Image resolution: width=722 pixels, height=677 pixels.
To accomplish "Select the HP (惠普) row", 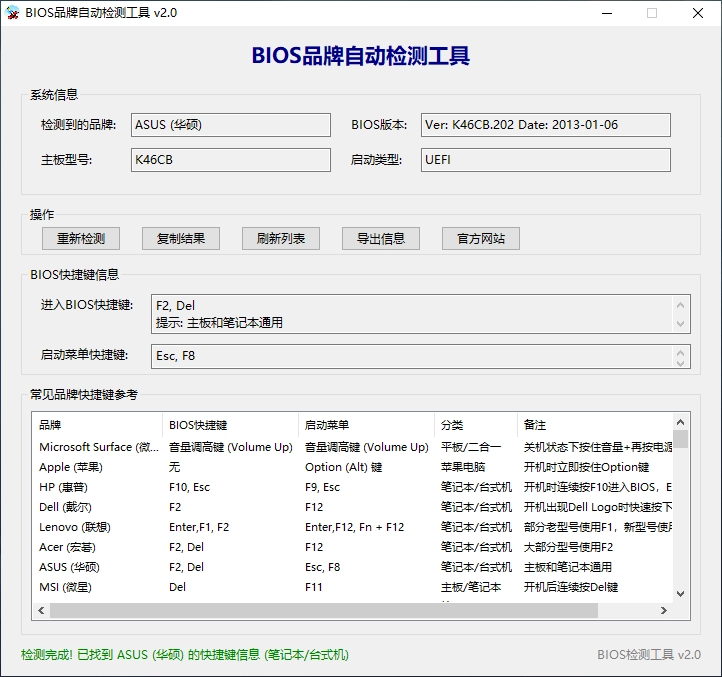I will 352,487.
